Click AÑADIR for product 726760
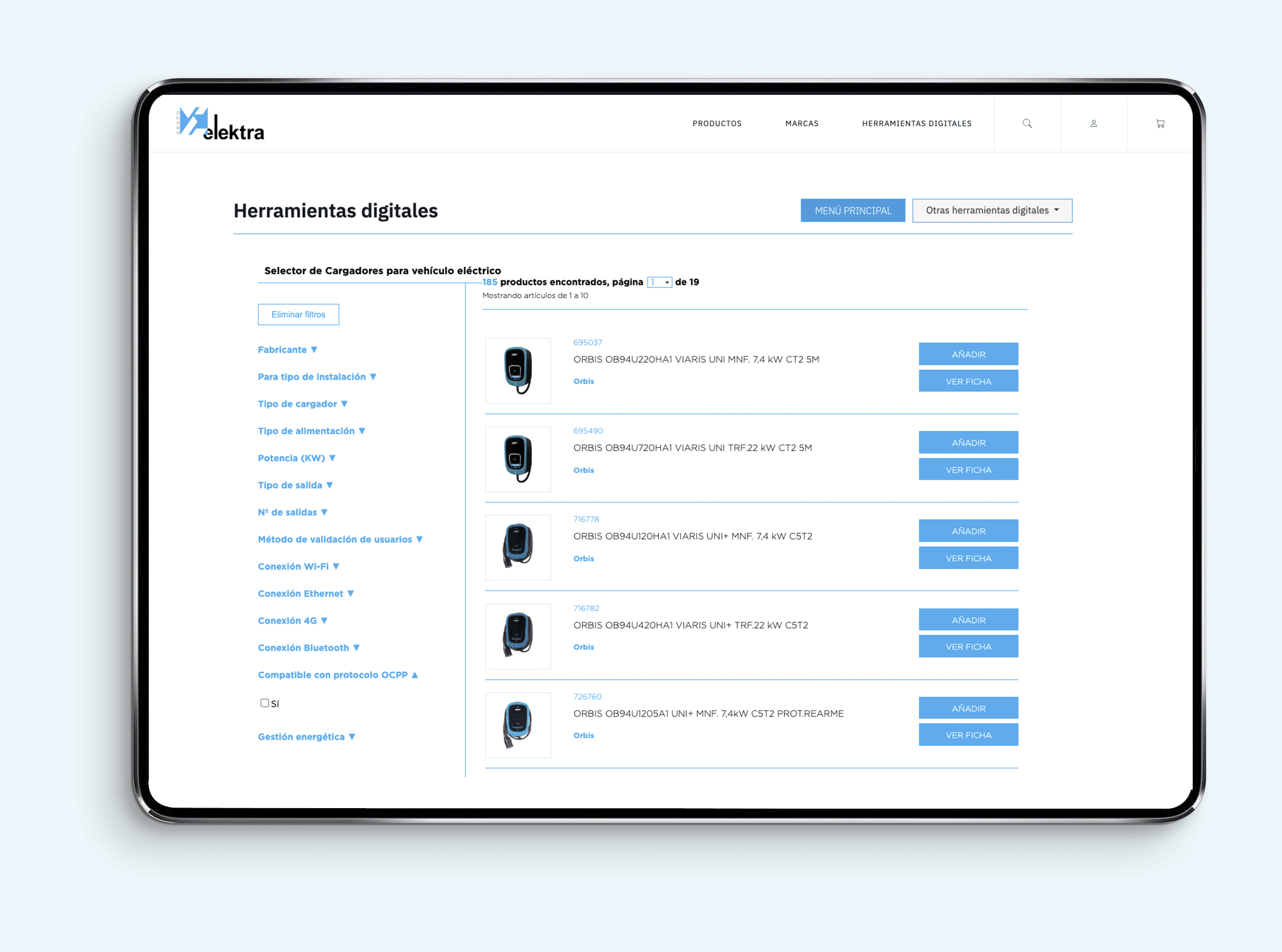 (968, 708)
